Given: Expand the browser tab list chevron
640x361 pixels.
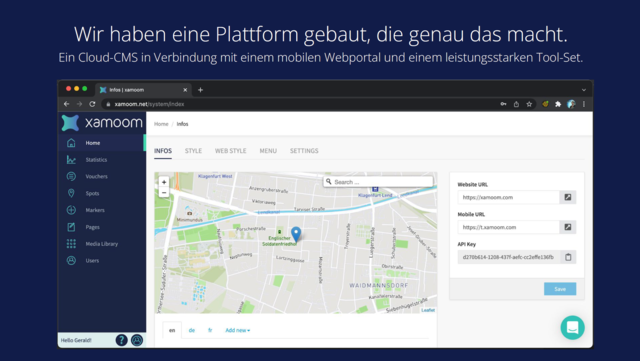Looking at the screenshot, I should (x=584, y=90).
